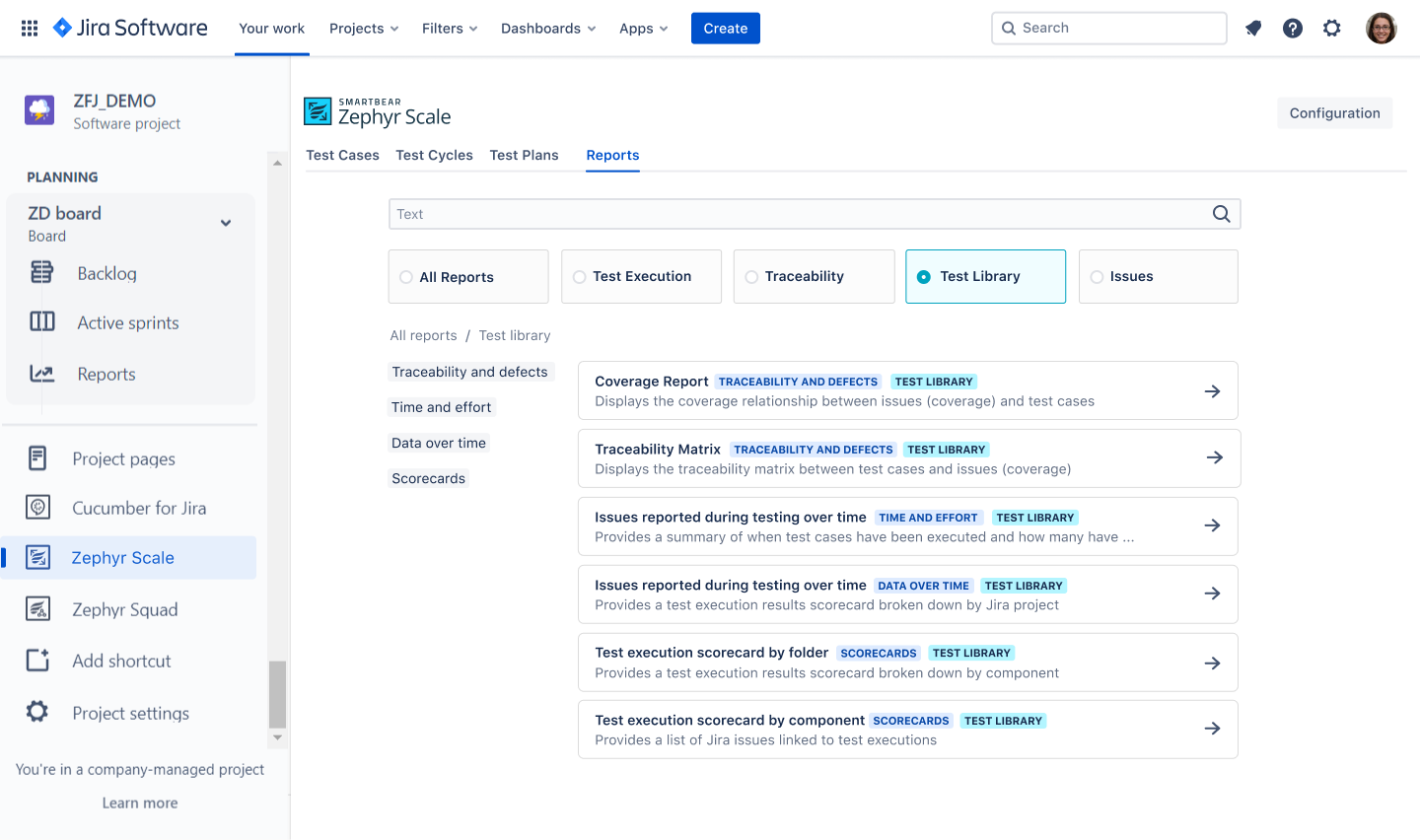
Task: Open Zephyr Squad in the sidebar
Action: (125, 609)
